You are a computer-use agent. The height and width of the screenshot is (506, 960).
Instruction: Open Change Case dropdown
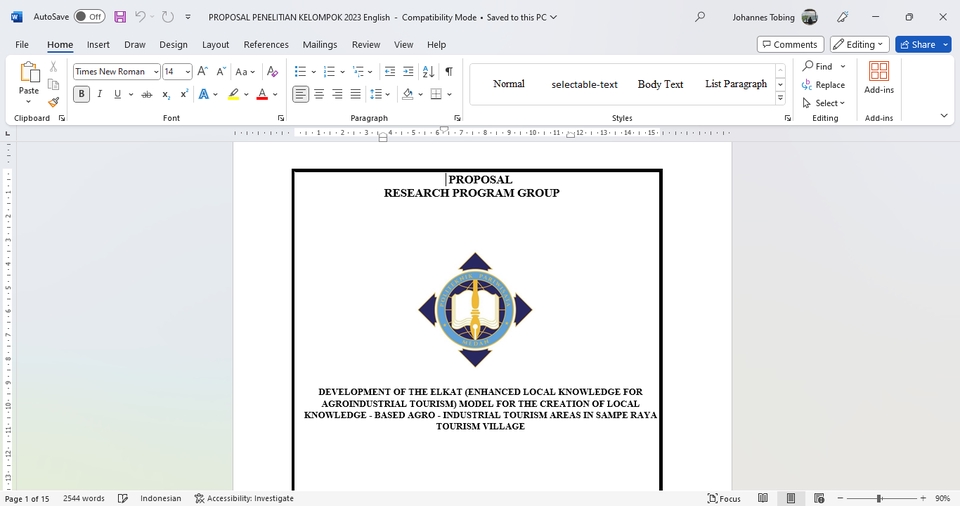tap(245, 72)
